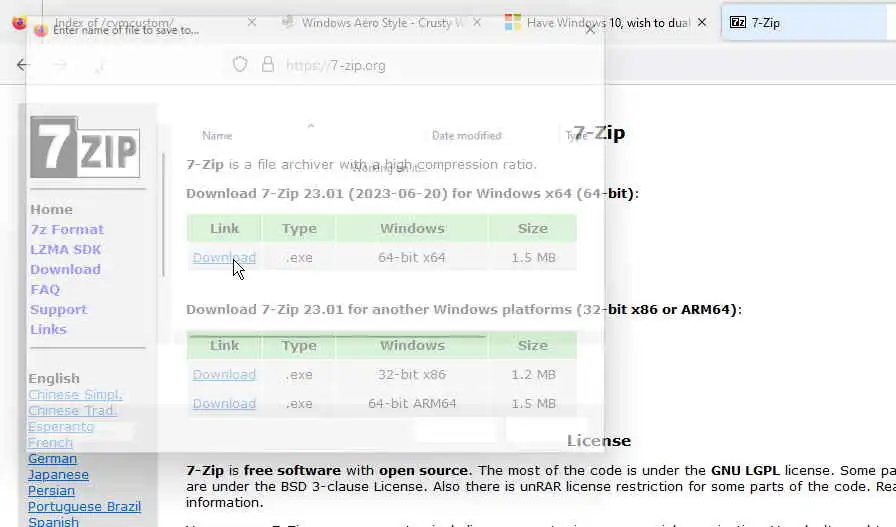Download the 64-bit x64 installer
896x527 pixels.
pyautogui.click(x=224, y=258)
